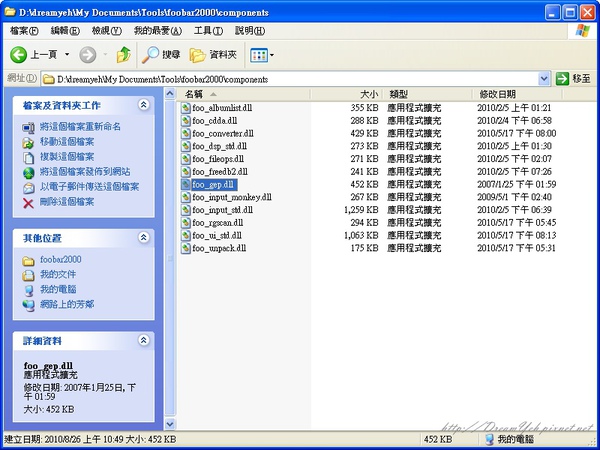
Task: Select the foo_converter.dll file icon
Action: click(x=186, y=134)
